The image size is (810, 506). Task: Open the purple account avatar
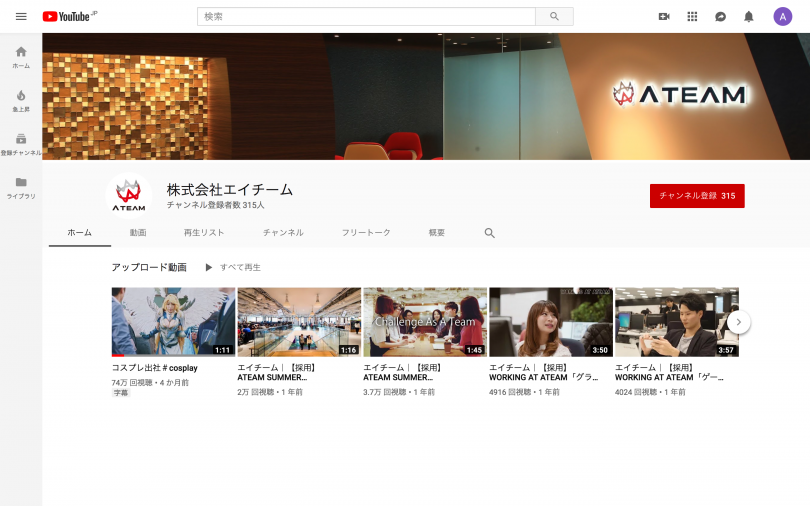click(x=783, y=17)
